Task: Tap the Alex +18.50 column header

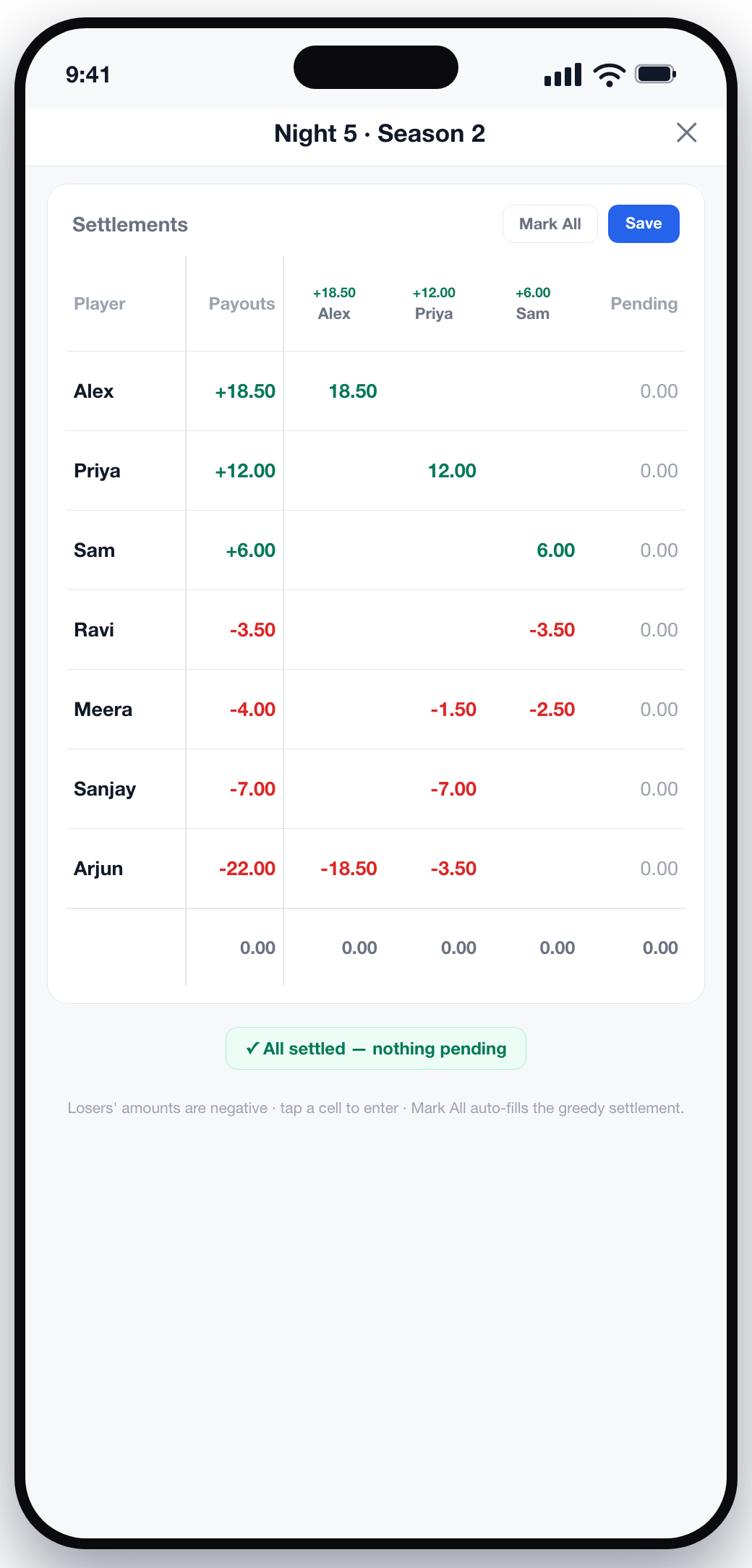Action: coord(334,303)
